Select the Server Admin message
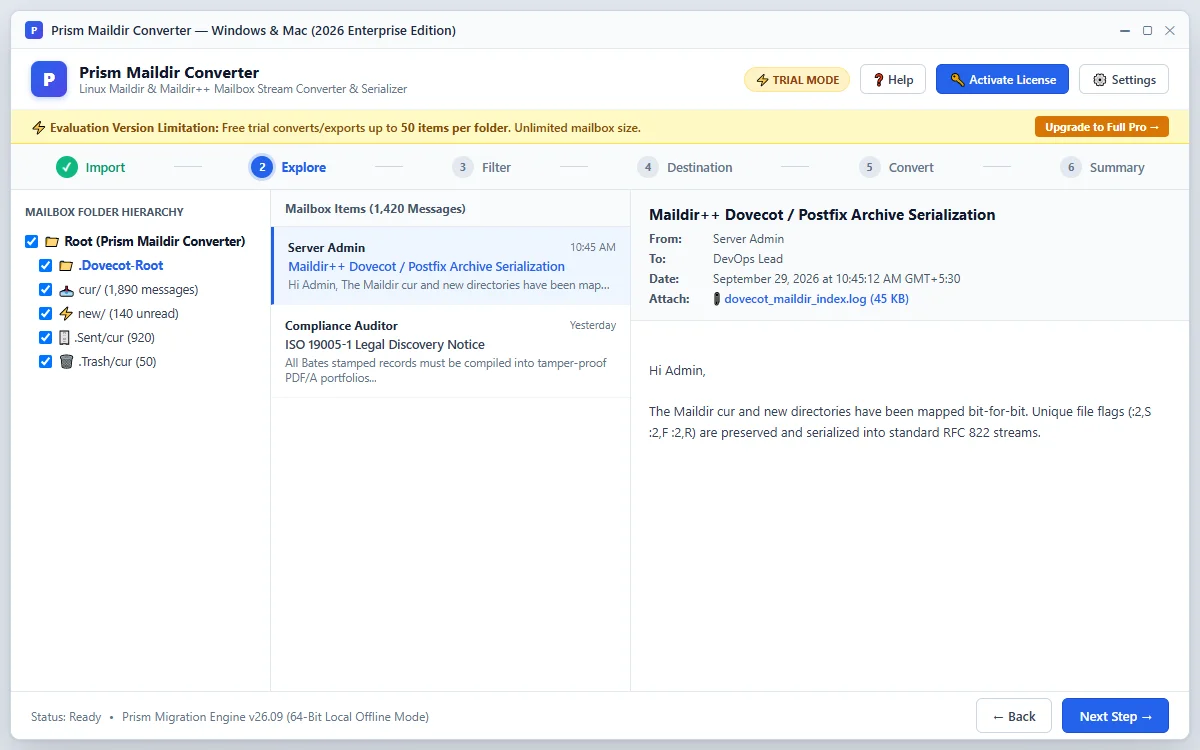Screen dimensions: 1200x750 point(451,266)
